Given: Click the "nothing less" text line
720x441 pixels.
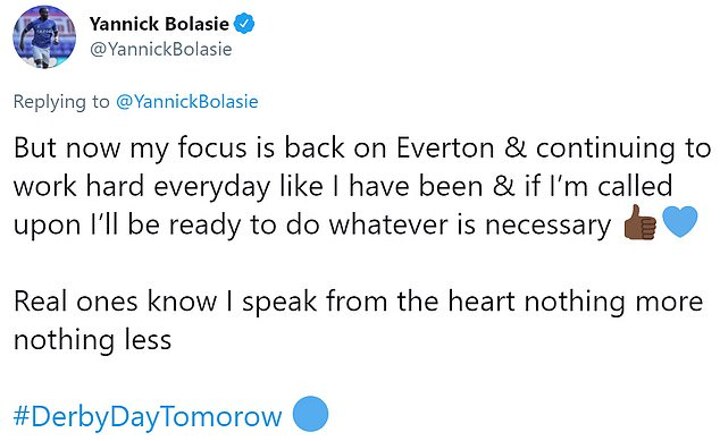Looking at the screenshot, I should (x=92, y=339).
